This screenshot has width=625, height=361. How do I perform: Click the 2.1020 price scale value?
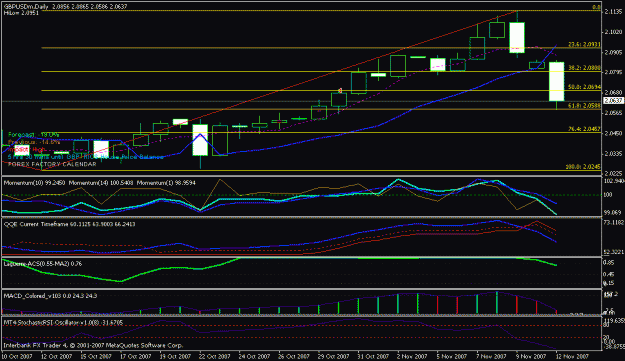[x=613, y=32]
